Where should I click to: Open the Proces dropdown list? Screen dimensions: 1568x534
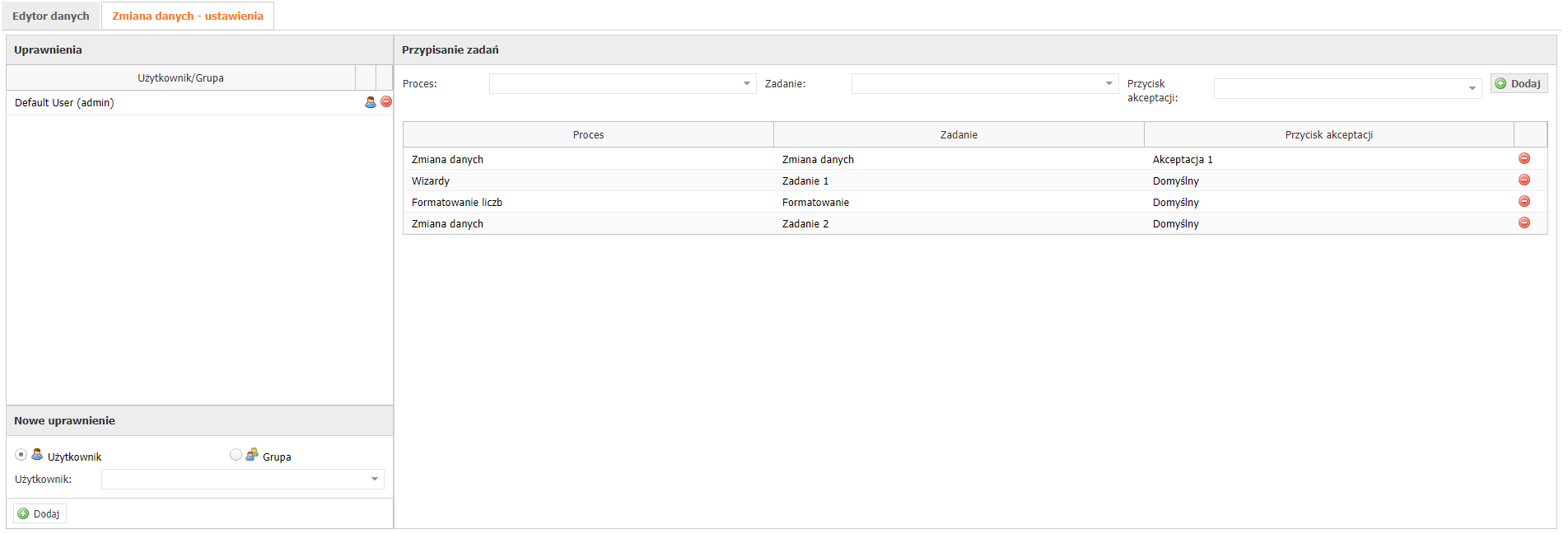[746, 84]
